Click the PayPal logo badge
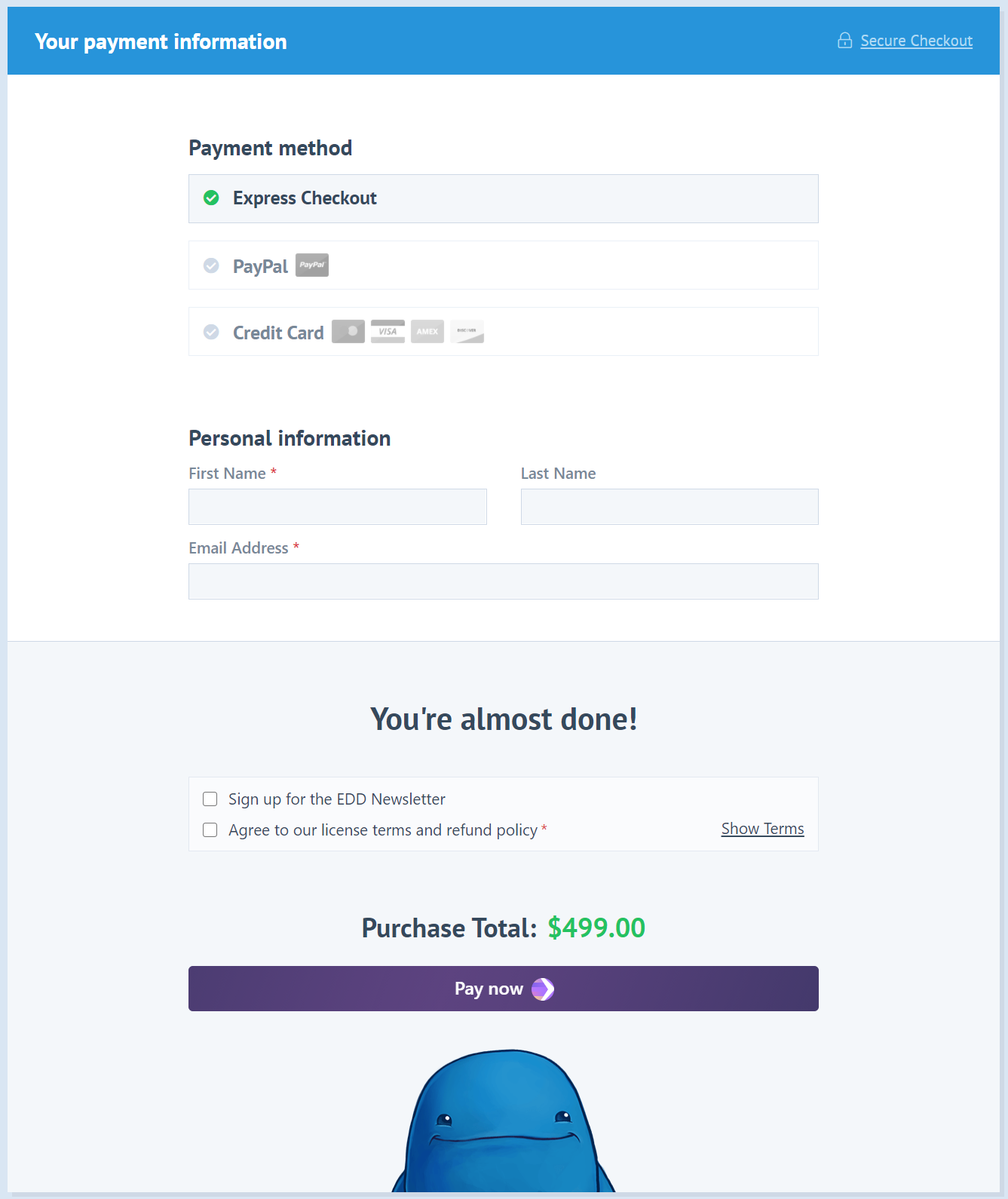1008x1199 pixels. pos(312,265)
